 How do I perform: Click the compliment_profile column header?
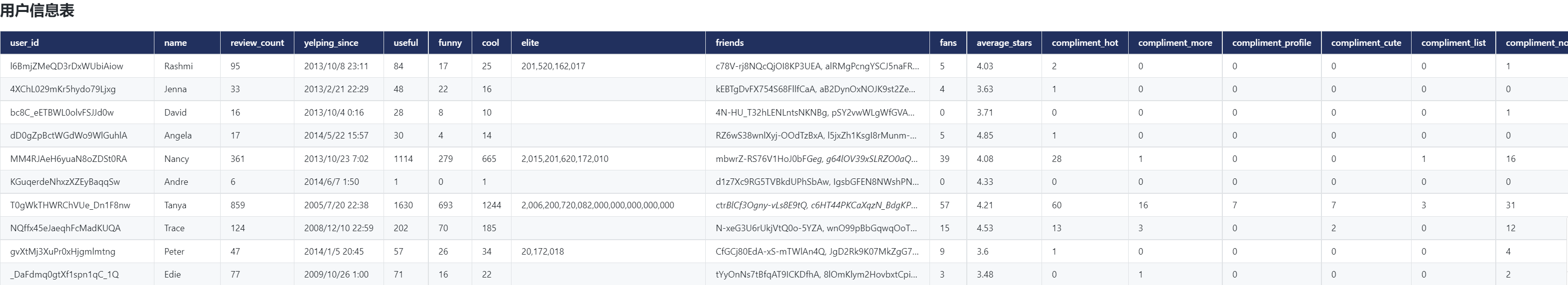coord(1271,43)
